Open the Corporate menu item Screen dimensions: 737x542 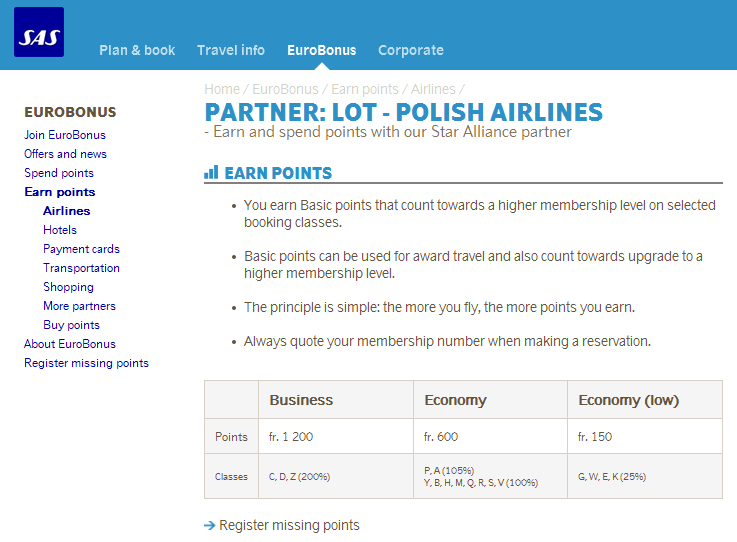(x=410, y=50)
